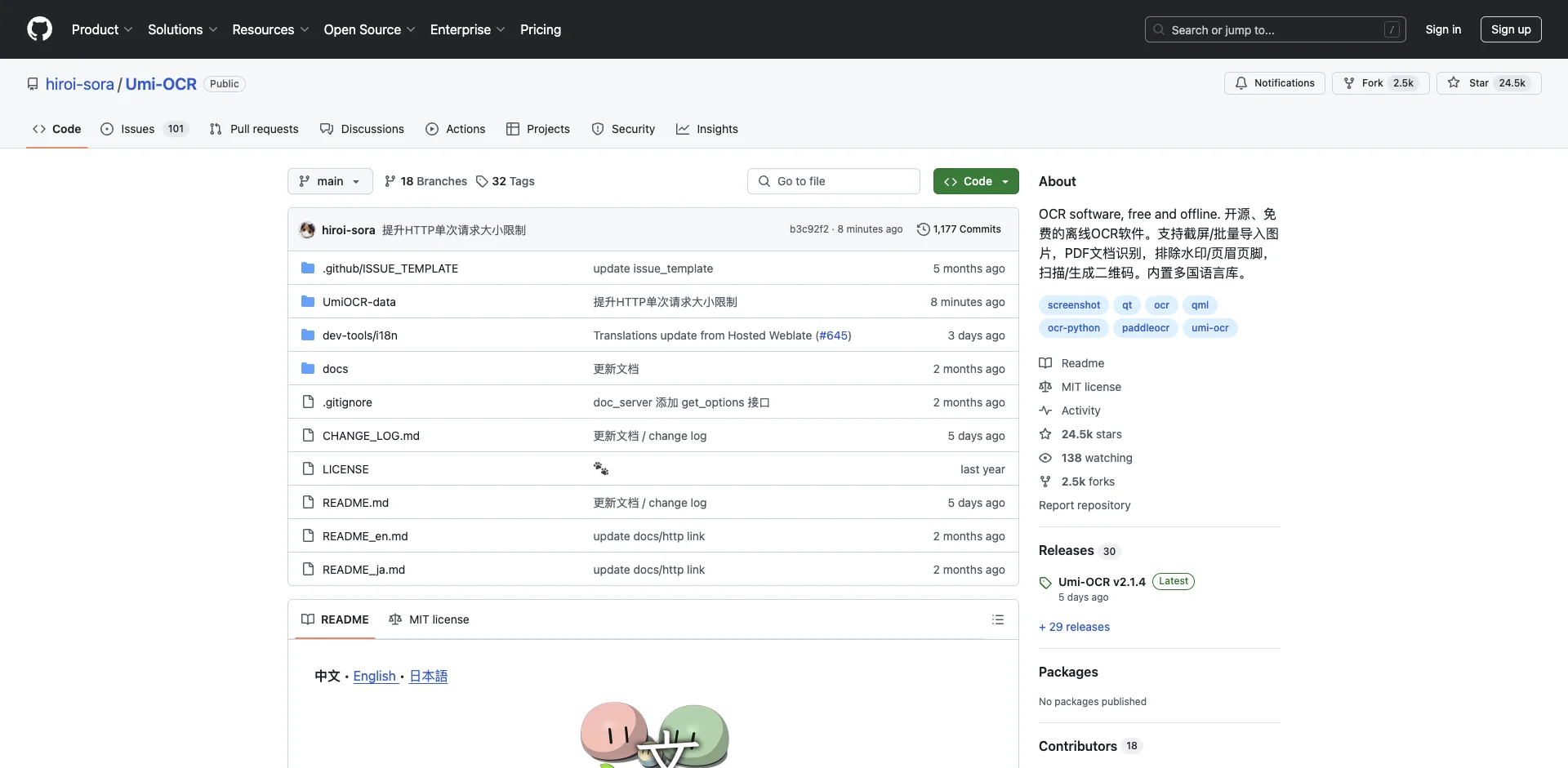The height and width of the screenshot is (768, 1568).
Task: Open the main branch selector dropdown
Action: [330, 181]
